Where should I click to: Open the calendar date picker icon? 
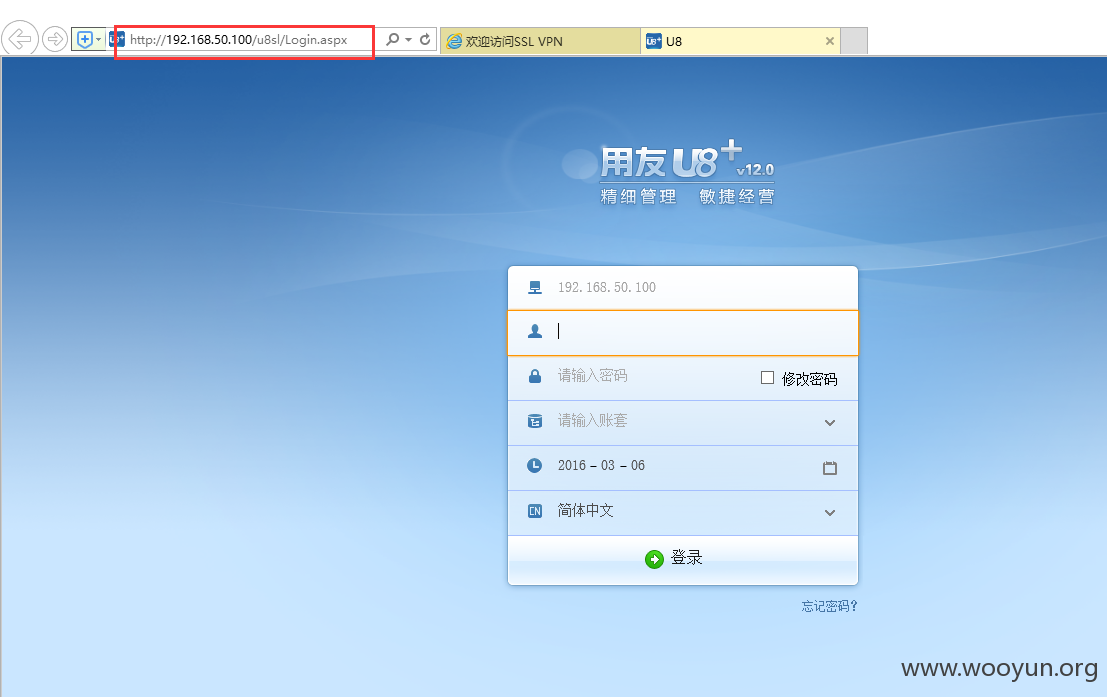click(830, 468)
